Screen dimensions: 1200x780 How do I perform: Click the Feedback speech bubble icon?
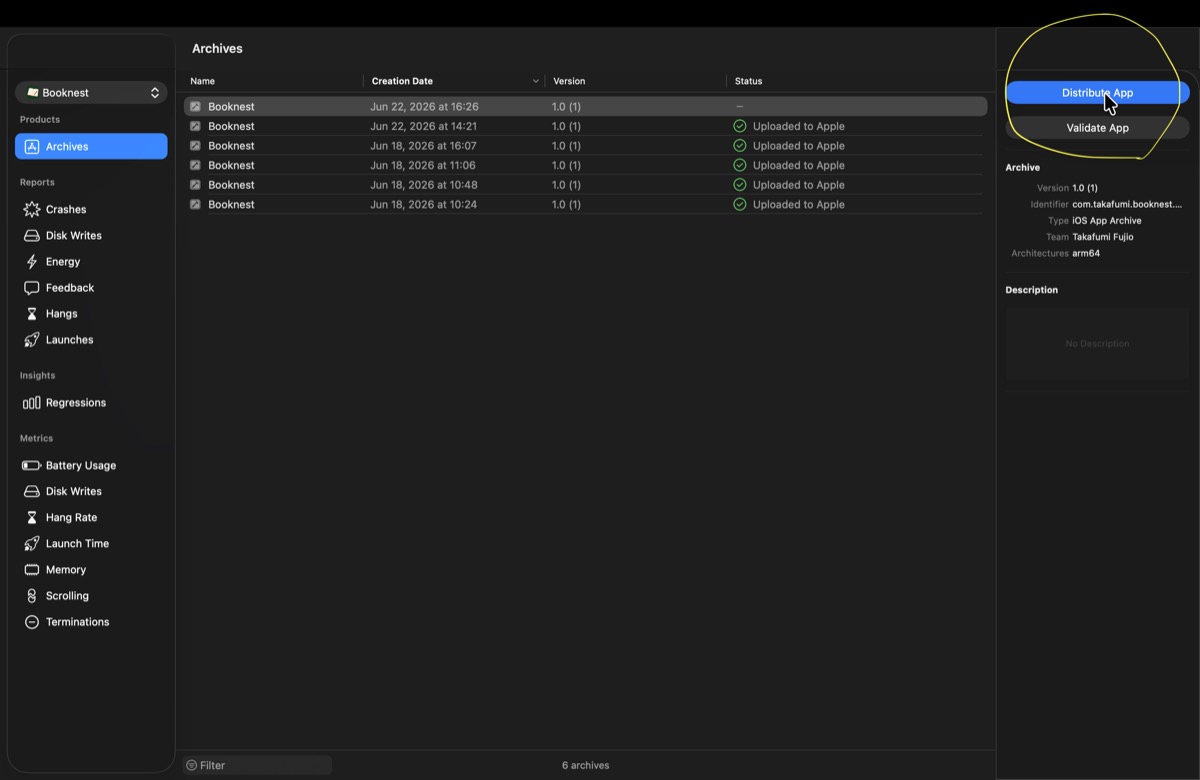coord(31,288)
